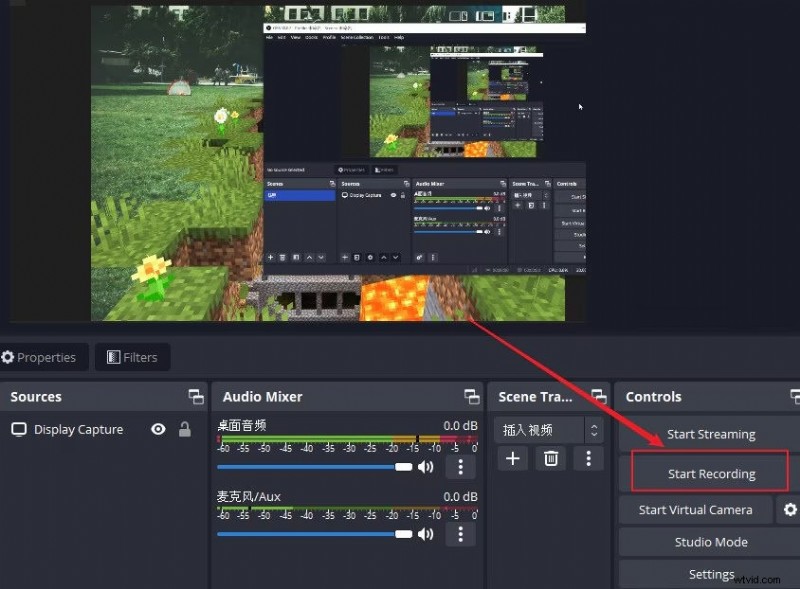Image resolution: width=800 pixels, height=589 pixels.
Task: Open advanced options for 麦克风/Aux channel
Action: (x=461, y=534)
